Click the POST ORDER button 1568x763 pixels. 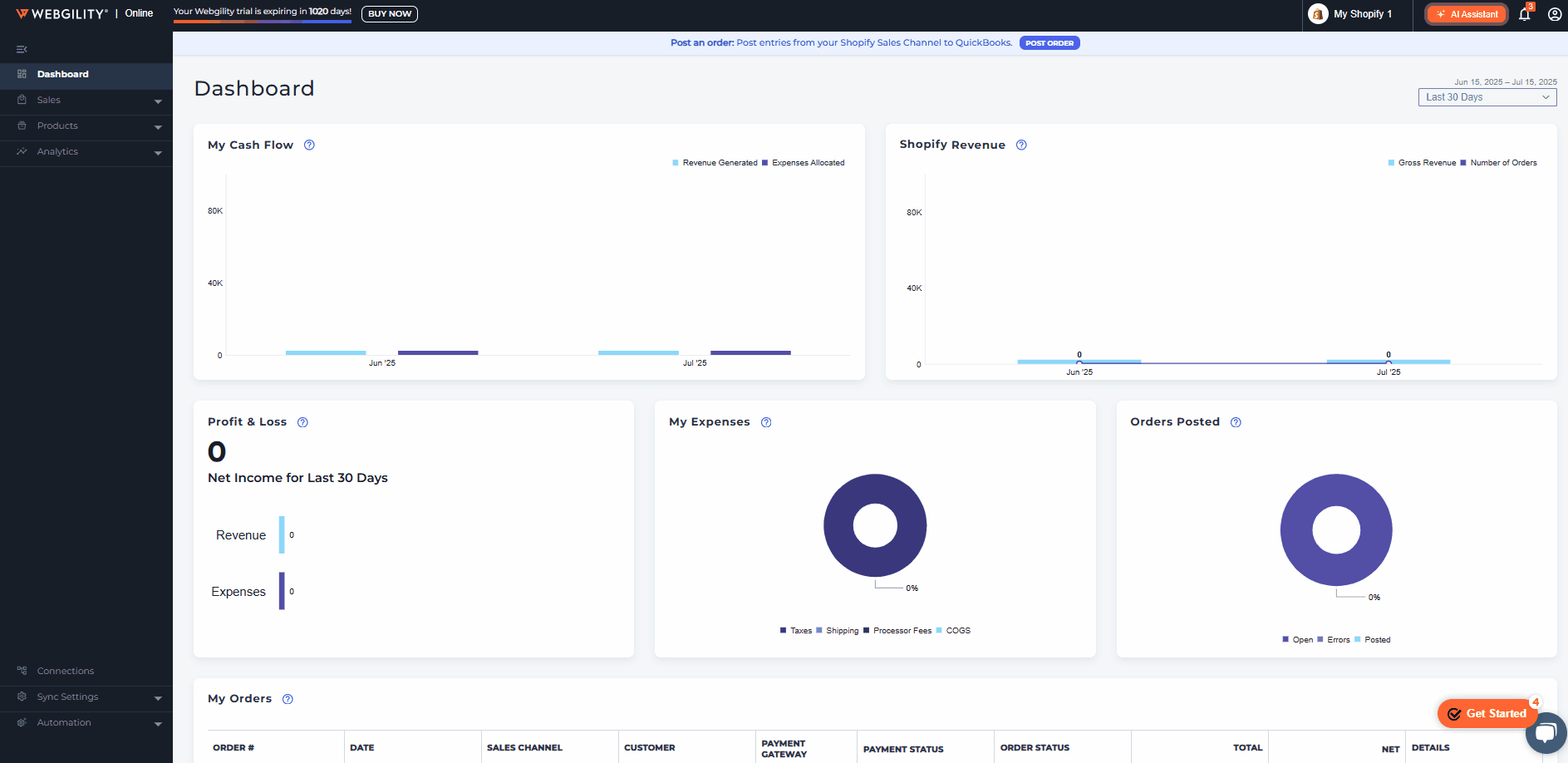[1049, 43]
